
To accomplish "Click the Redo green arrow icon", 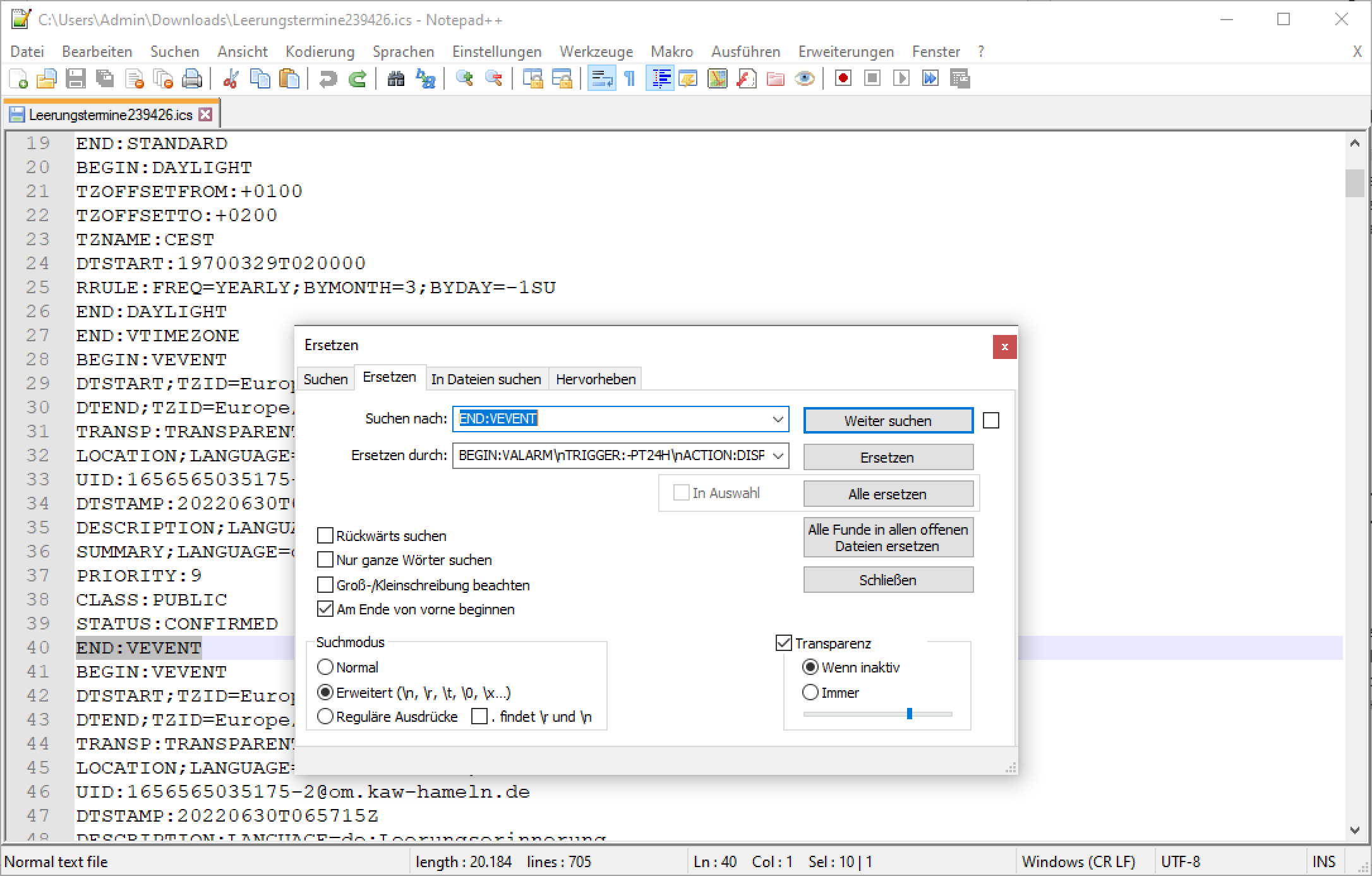I will (358, 79).
